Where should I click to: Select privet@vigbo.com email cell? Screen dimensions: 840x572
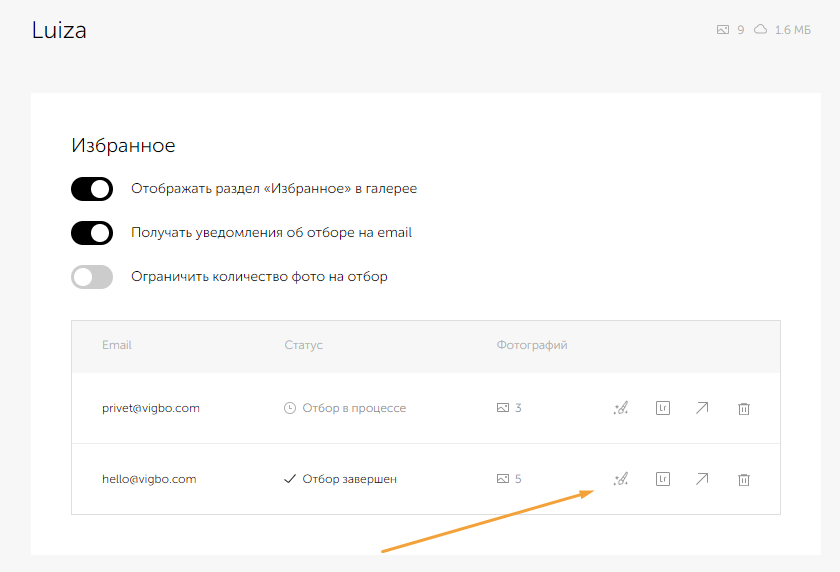coord(151,408)
